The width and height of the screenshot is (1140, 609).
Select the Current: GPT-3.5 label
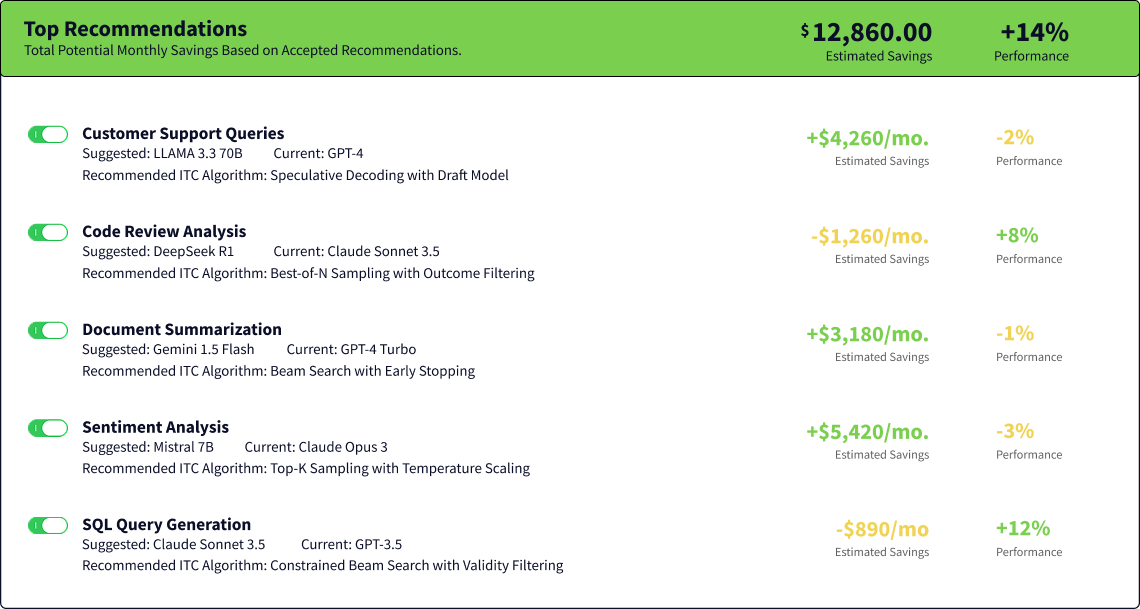pyautogui.click(x=351, y=544)
